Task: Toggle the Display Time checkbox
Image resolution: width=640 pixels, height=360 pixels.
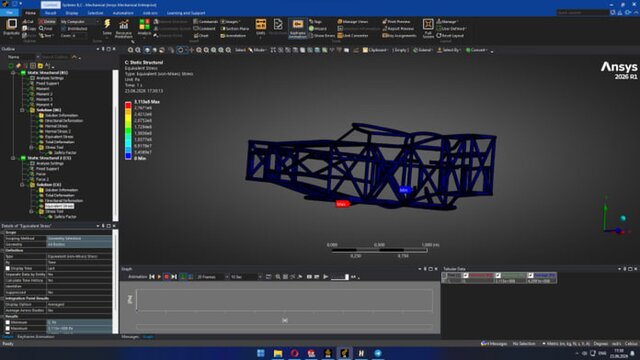Action: click(x=8, y=268)
